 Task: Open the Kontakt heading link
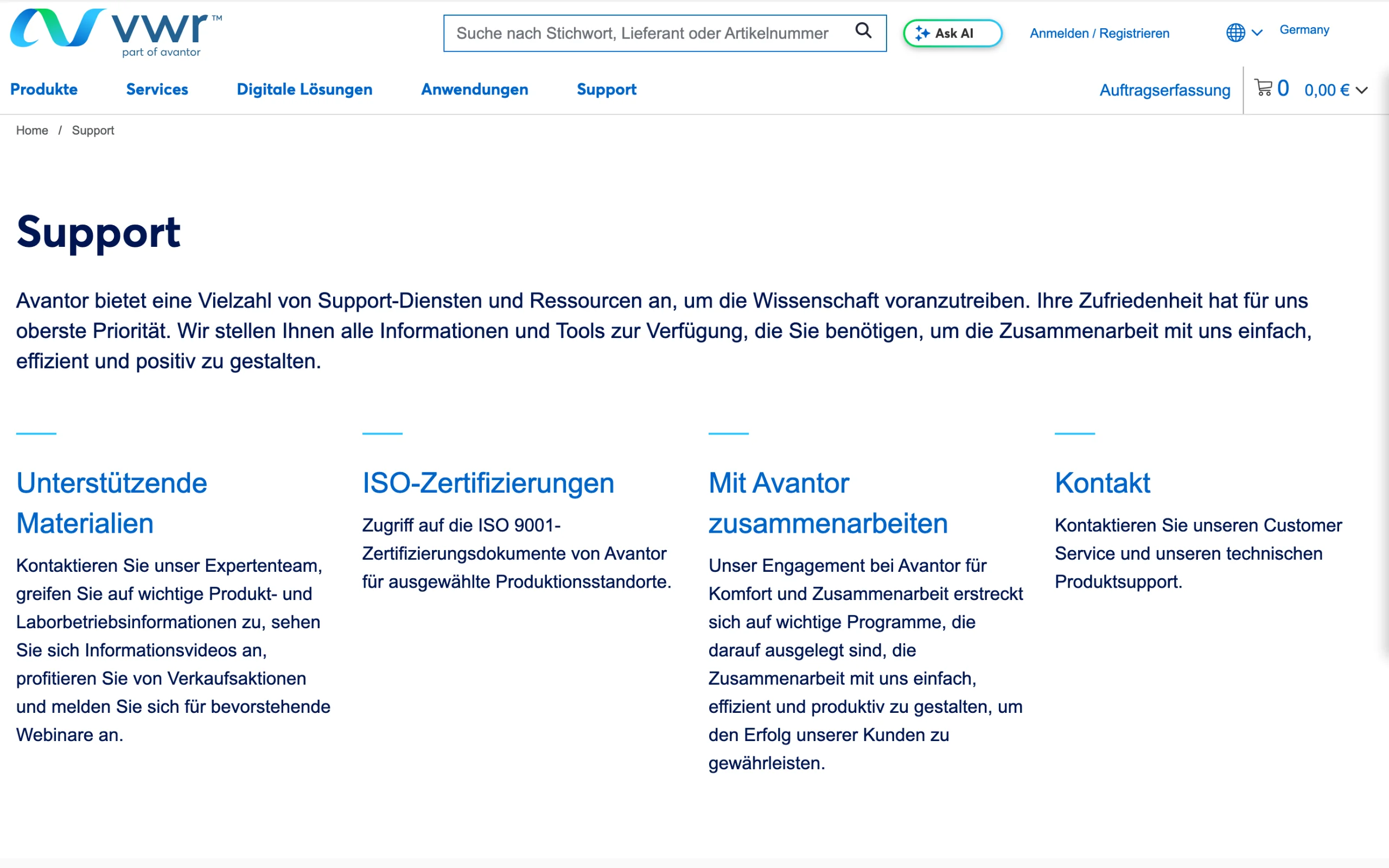tap(1102, 483)
